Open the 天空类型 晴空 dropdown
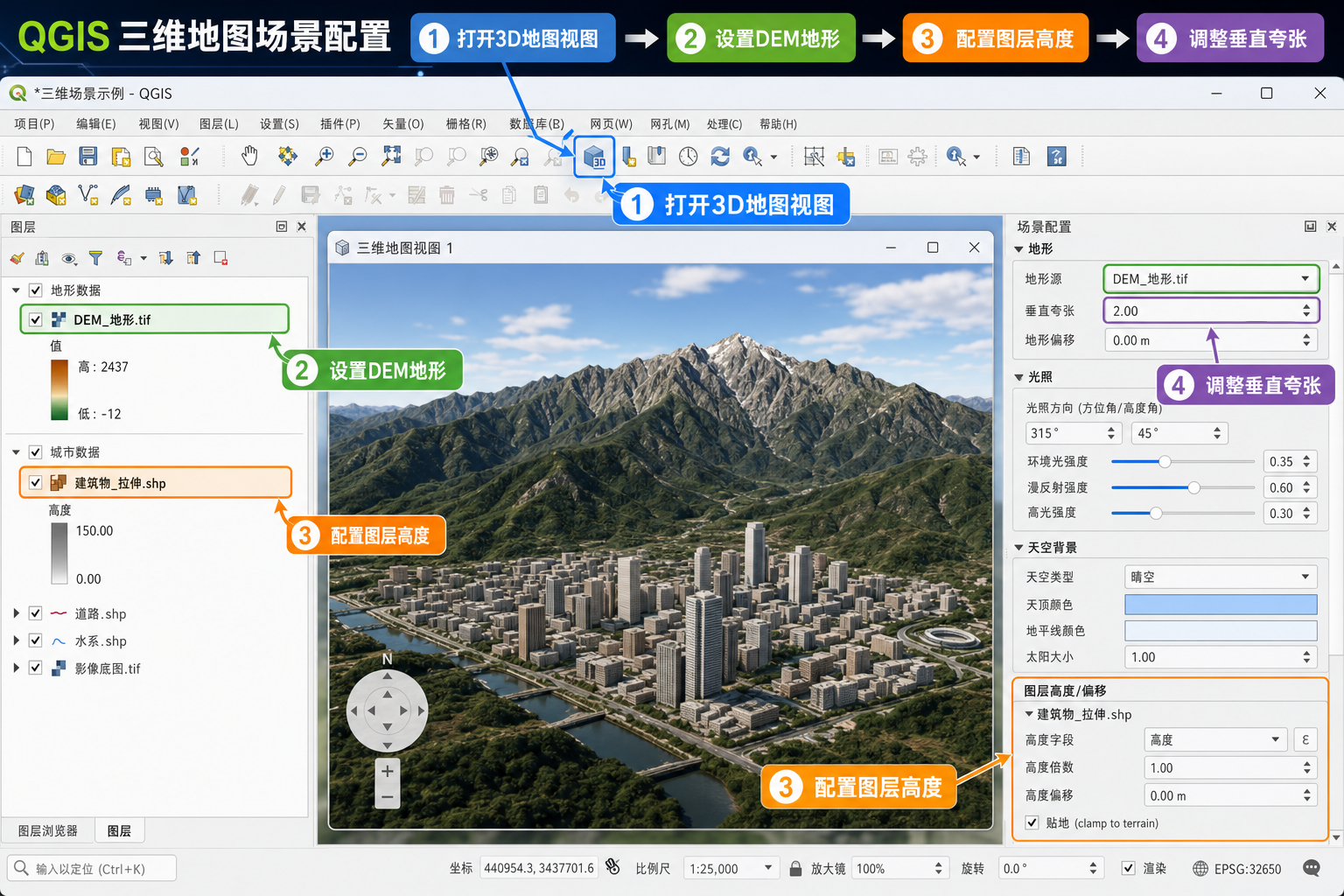This screenshot has width=1344, height=896. pyautogui.click(x=1221, y=577)
